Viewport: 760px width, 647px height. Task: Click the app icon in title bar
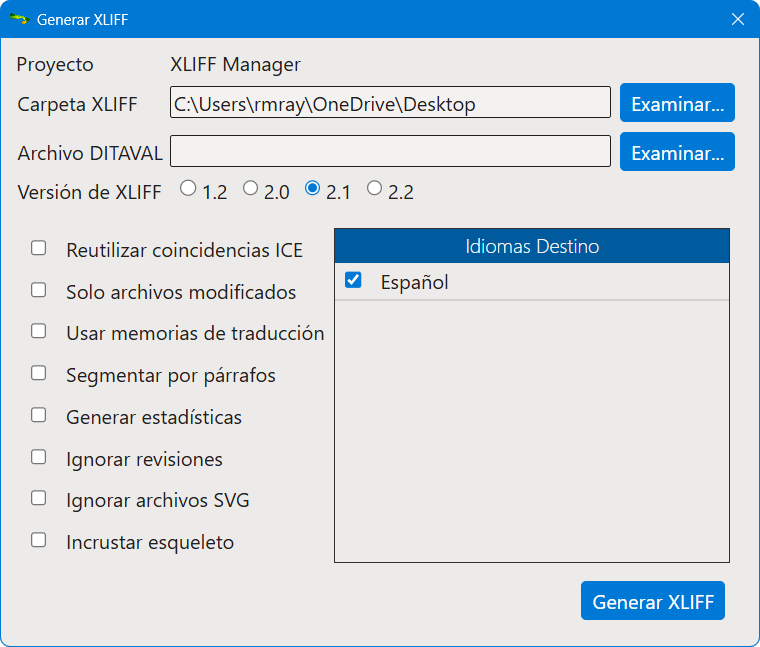19,19
